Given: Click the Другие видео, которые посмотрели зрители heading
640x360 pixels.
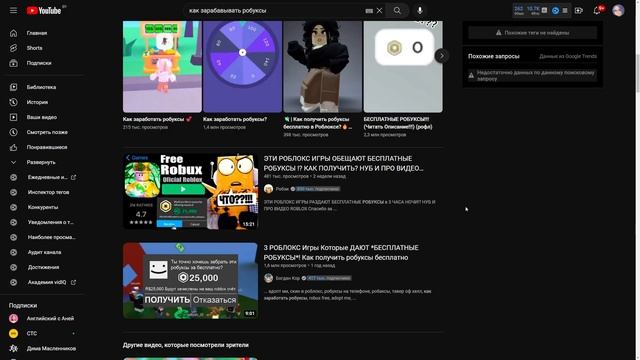Looking at the screenshot, I should tap(186, 345).
